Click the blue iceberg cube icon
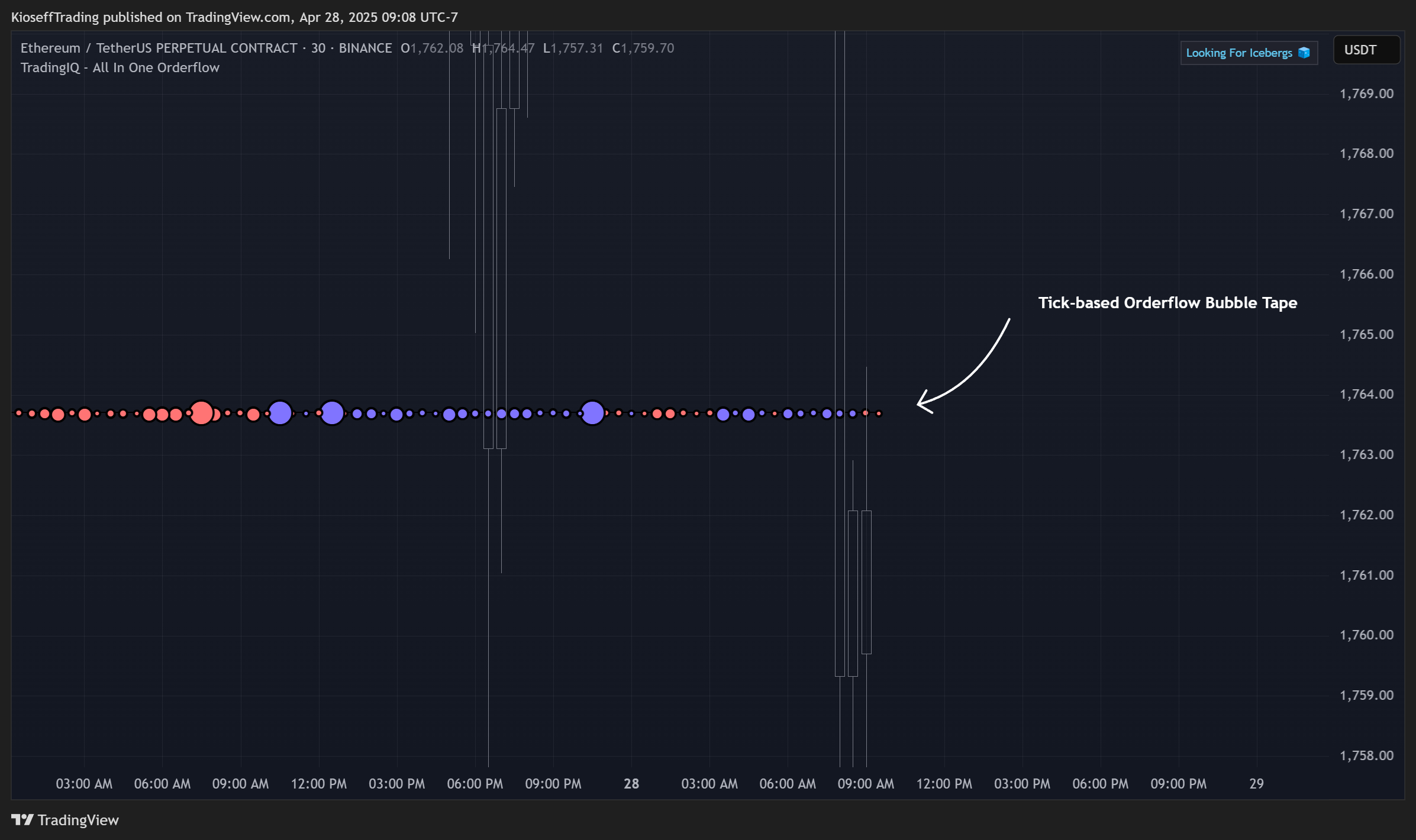Screen dimensions: 1416x840 1304,53
